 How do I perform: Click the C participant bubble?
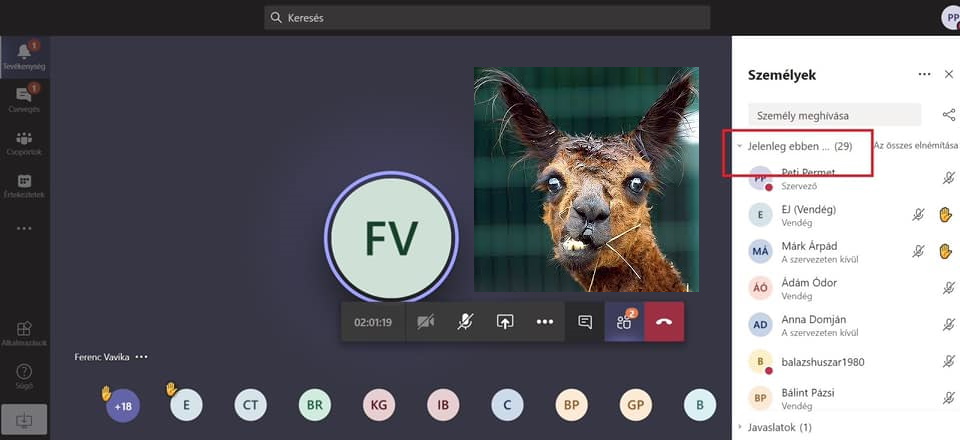tap(508, 405)
